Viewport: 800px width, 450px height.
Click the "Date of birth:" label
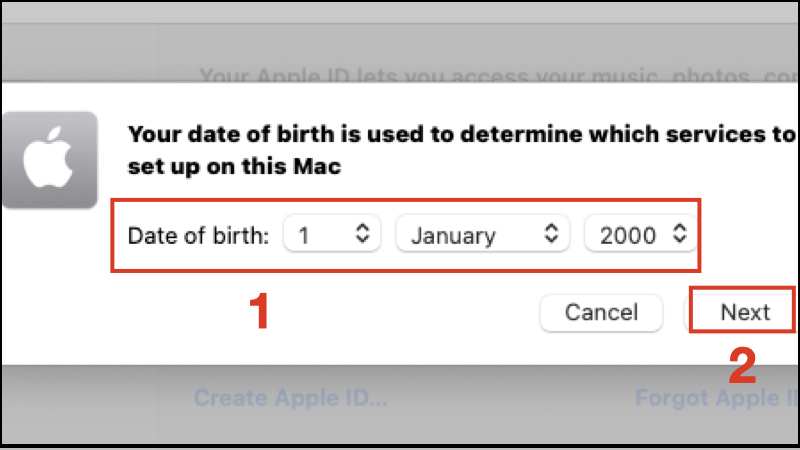click(x=198, y=236)
